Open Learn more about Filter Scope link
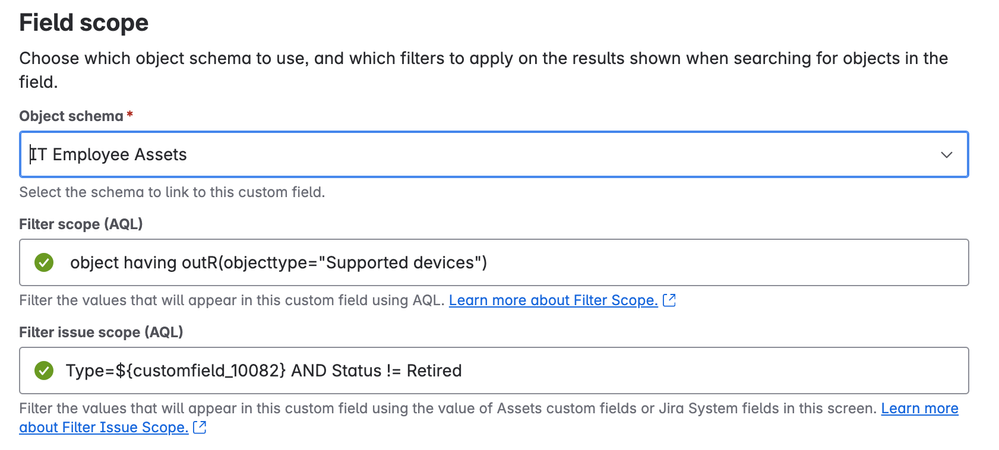Viewport: 999px width, 450px height. coord(553,300)
